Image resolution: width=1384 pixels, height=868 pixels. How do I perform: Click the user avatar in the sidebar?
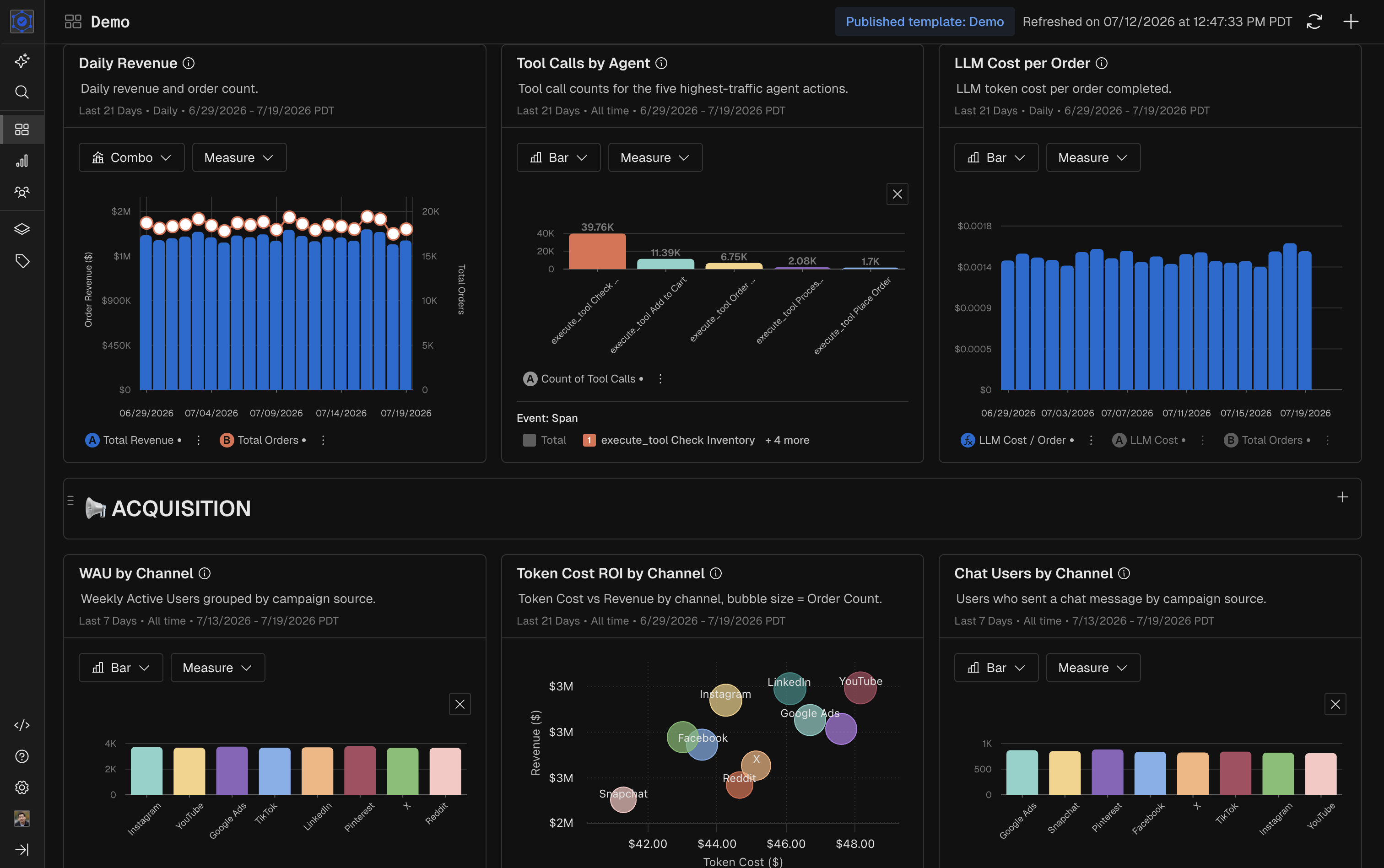pos(22,819)
